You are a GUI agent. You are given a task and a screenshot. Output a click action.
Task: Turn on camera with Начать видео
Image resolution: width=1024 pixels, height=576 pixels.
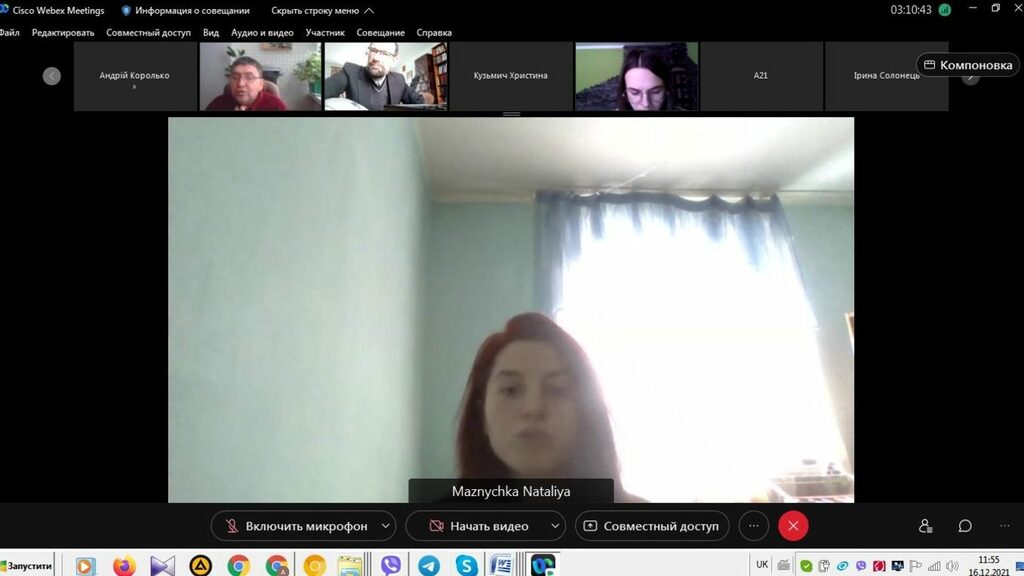pos(478,526)
